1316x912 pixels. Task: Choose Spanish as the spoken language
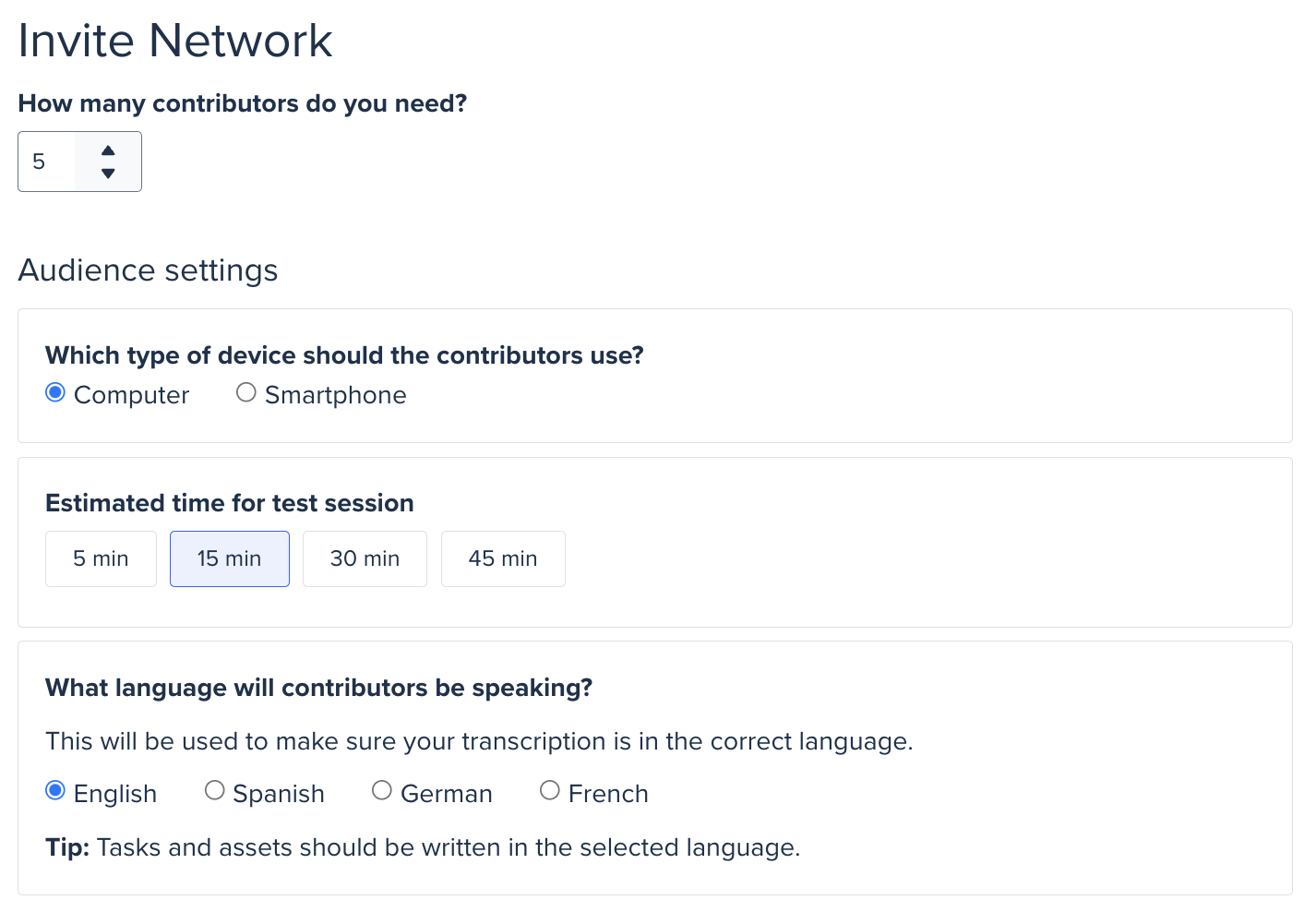coord(215,790)
